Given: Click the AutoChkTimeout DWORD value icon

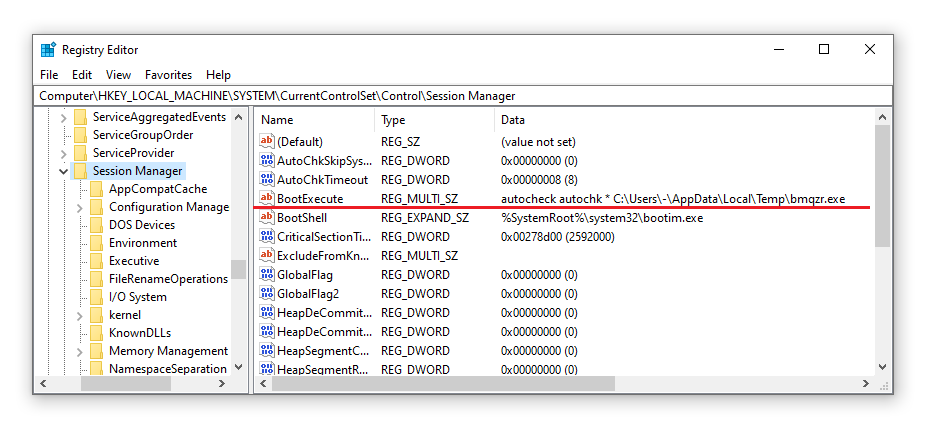Looking at the screenshot, I should tap(266, 180).
